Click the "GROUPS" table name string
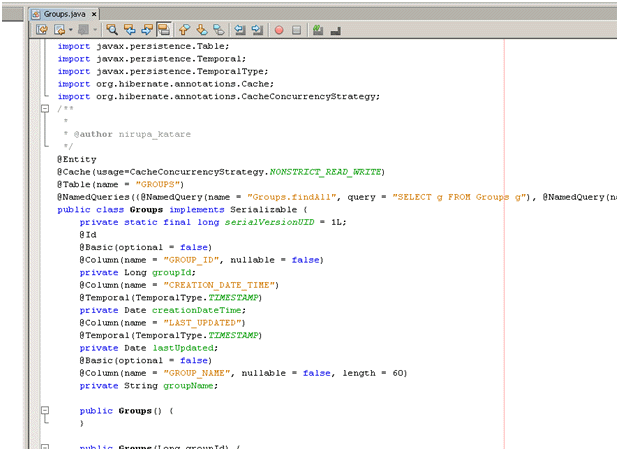The width and height of the screenshot is (617, 449). click(x=157, y=185)
